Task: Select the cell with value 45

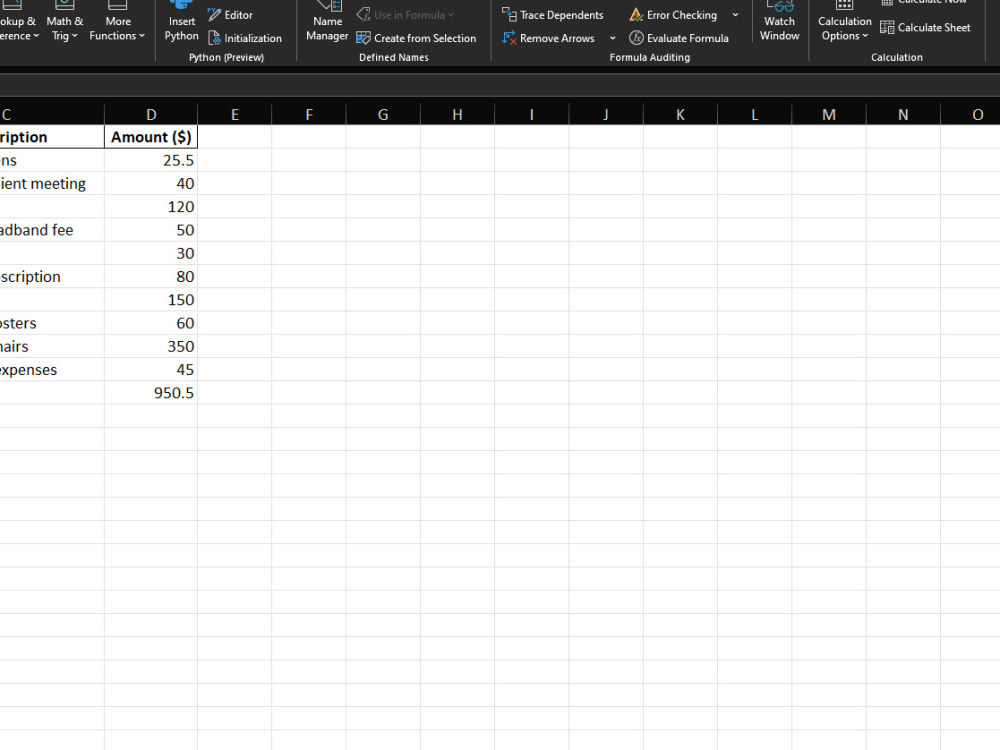Action: click(x=151, y=370)
